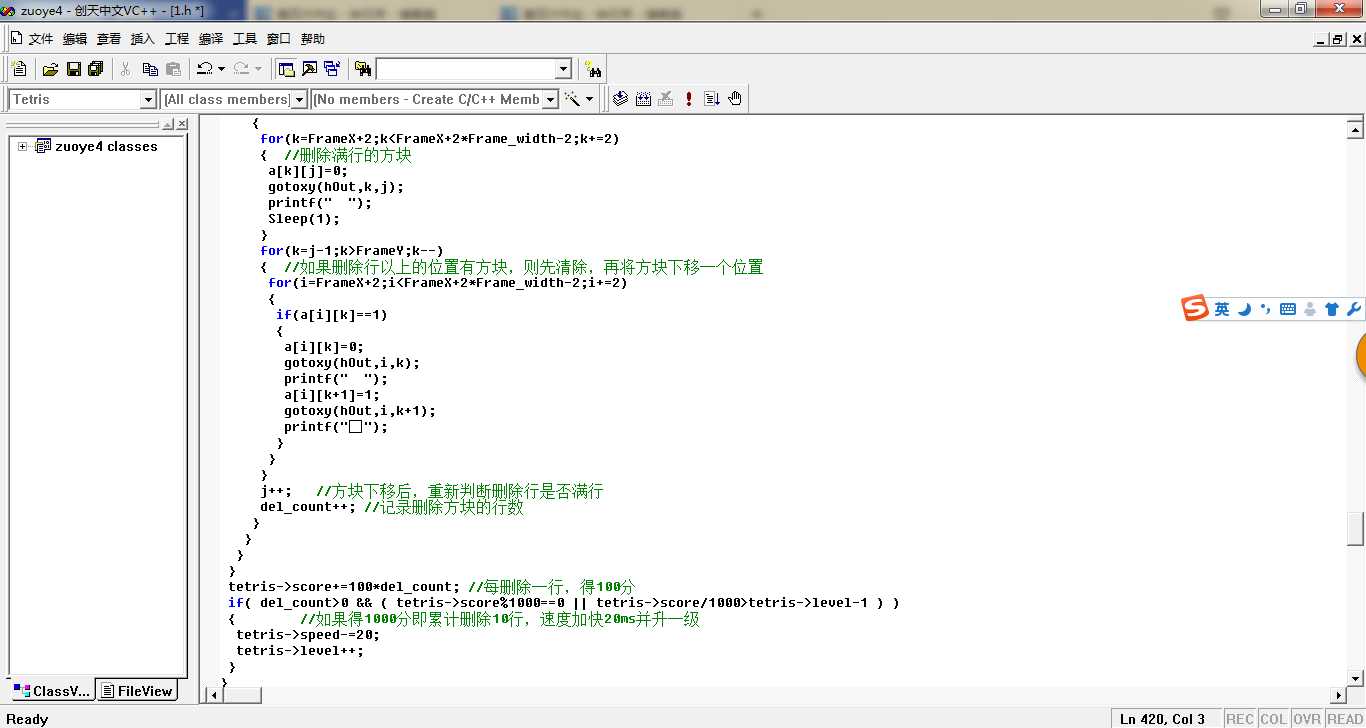Screen dimensions: 1366x728
Task: Click the horizontal scroll right arrow
Action: click(x=1339, y=695)
